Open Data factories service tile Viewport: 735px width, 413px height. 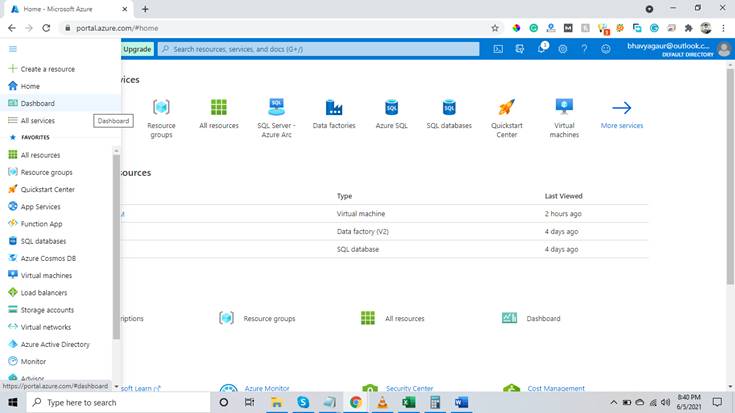point(334,114)
